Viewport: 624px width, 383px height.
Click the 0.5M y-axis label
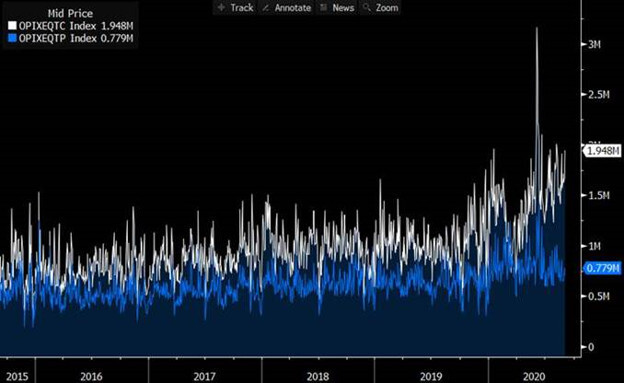pyautogui.click(x=598, y=296)
